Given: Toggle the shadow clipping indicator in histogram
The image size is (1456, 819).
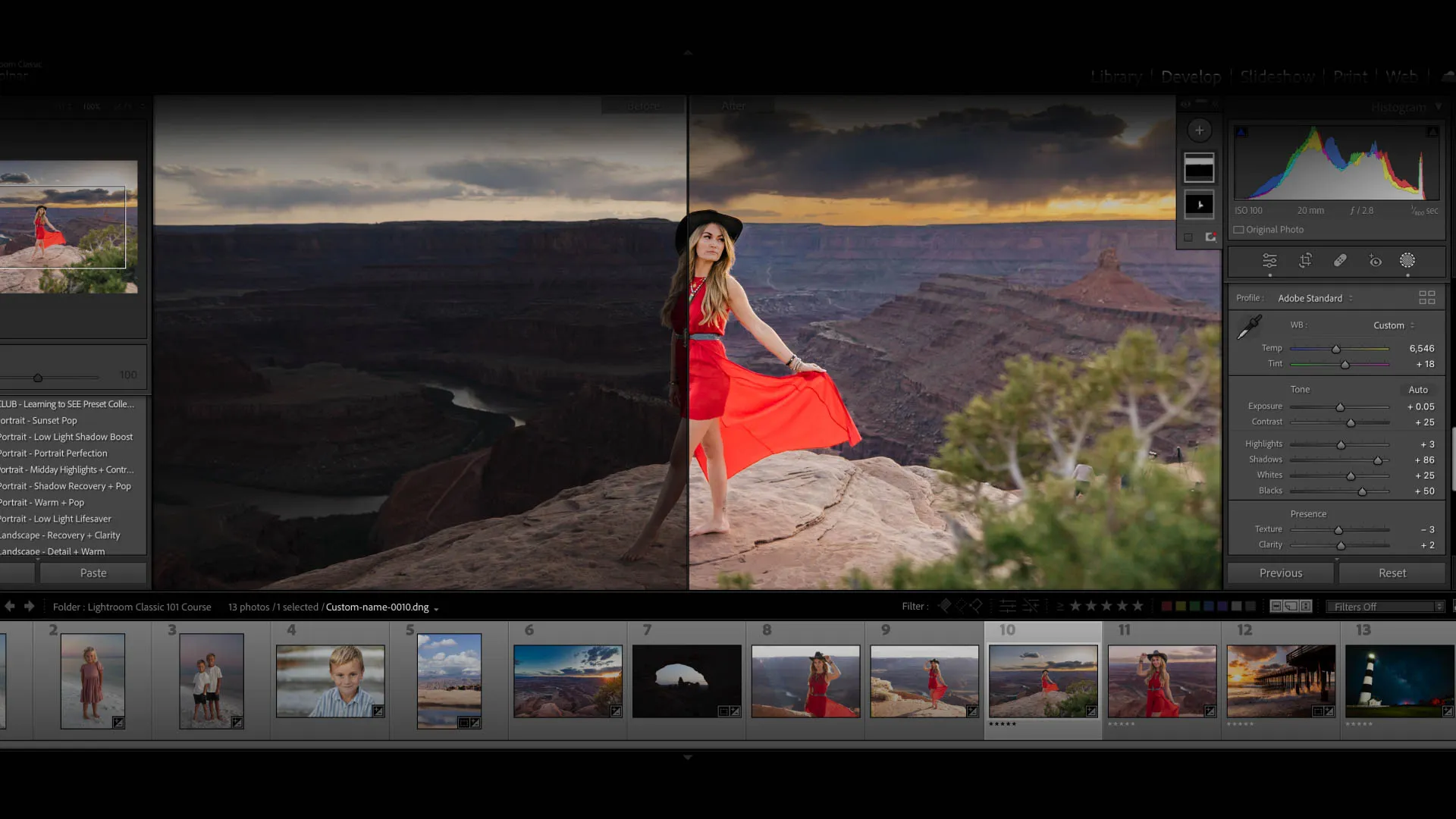Looking at the screenshot, I should (1241, 132).
